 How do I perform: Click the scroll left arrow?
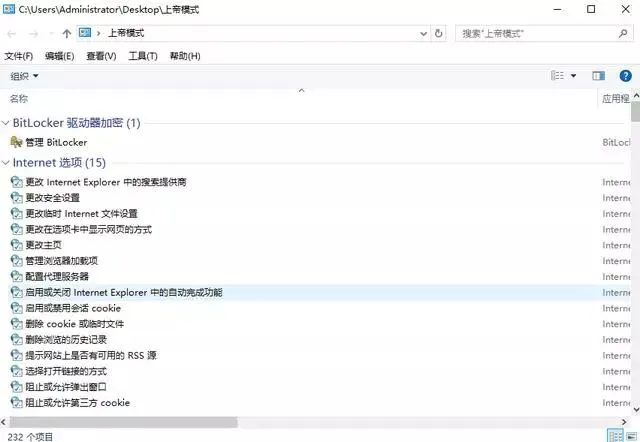click(4, 422)
